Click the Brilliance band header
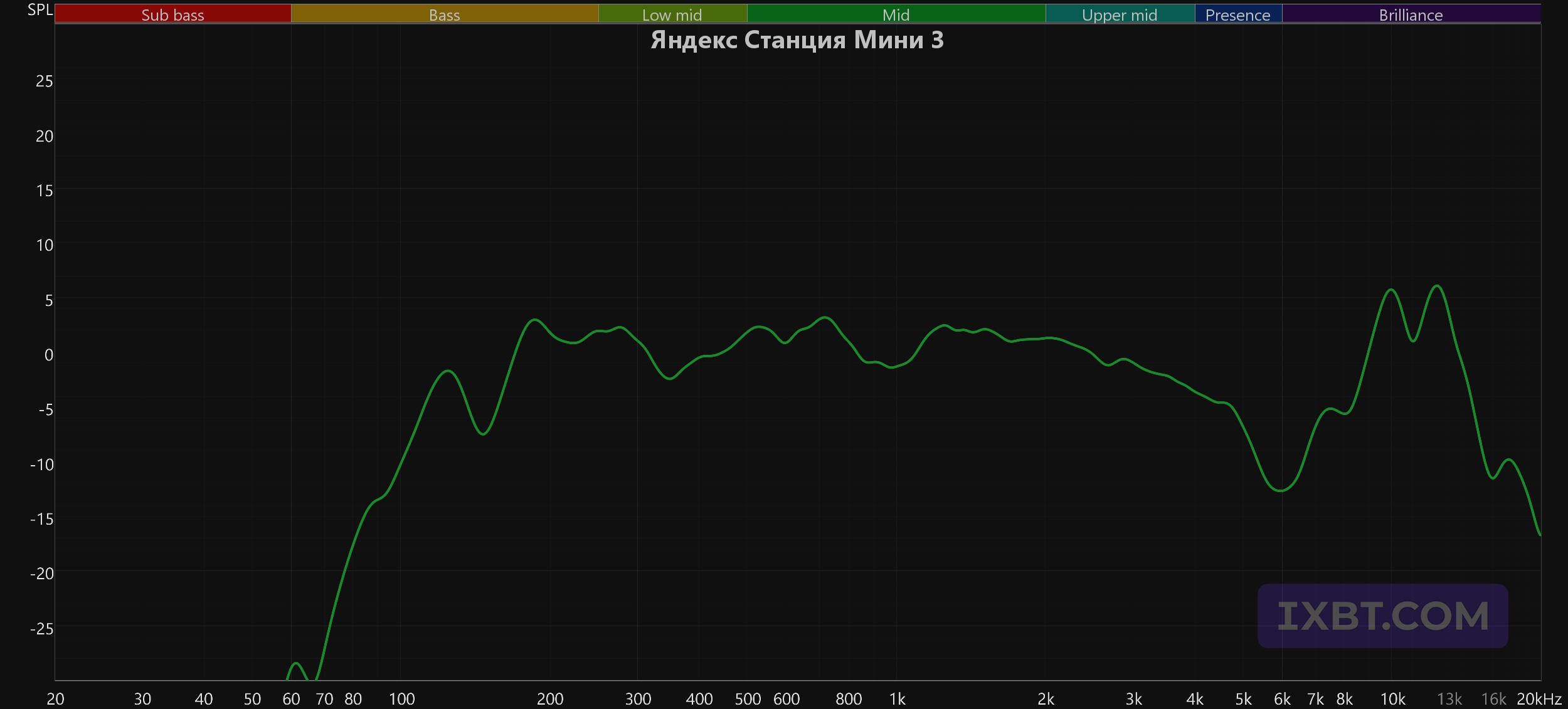 pos(1411,14)
